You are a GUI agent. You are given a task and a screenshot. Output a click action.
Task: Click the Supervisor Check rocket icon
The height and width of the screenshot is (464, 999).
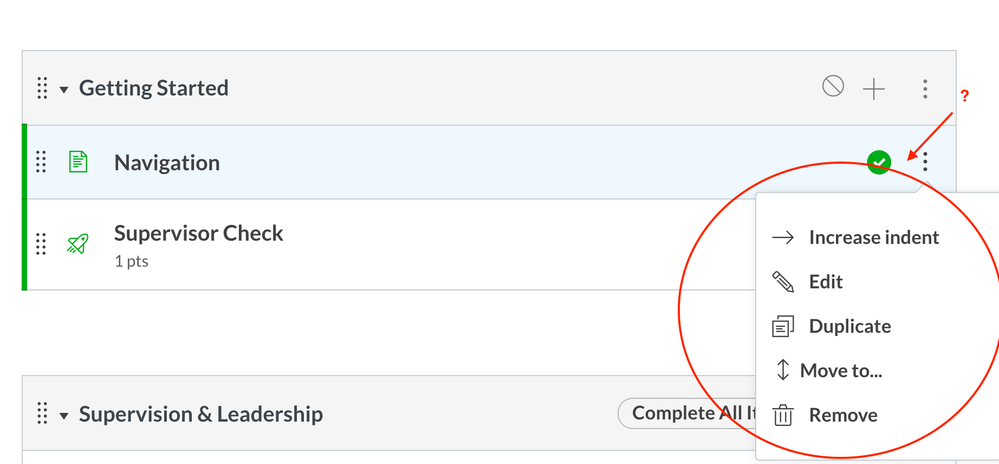pyautogui.click(x=78, y=243)
